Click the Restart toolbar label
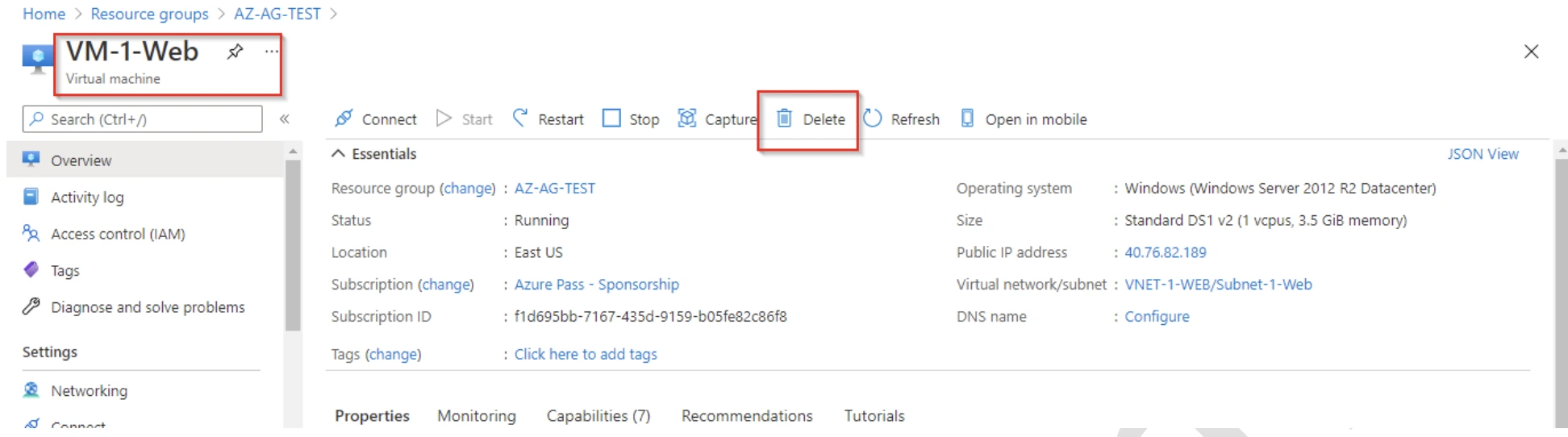The width and height of the screenshot is (1568, 437). 561,119
